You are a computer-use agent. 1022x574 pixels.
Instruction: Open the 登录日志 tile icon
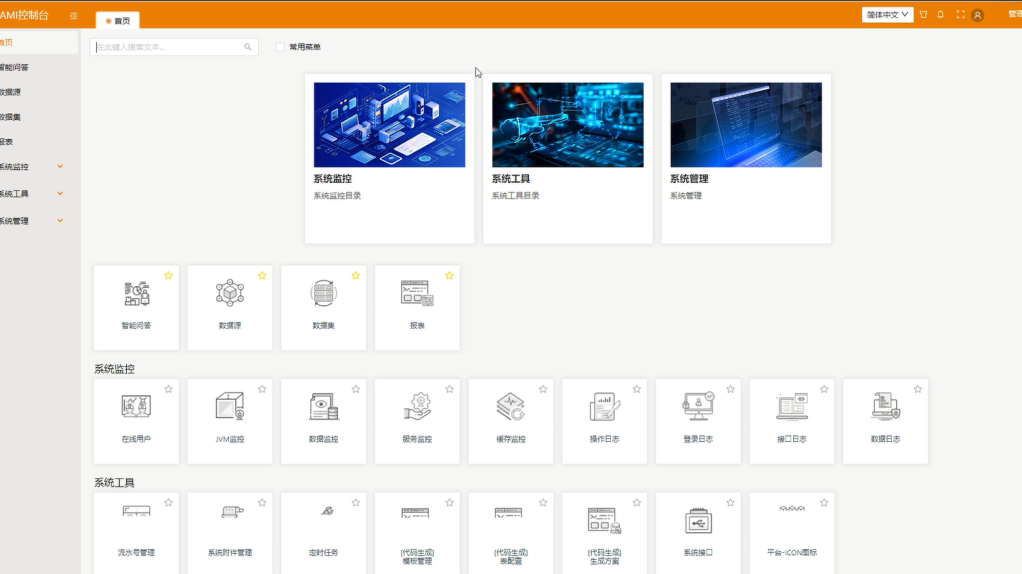698,406
